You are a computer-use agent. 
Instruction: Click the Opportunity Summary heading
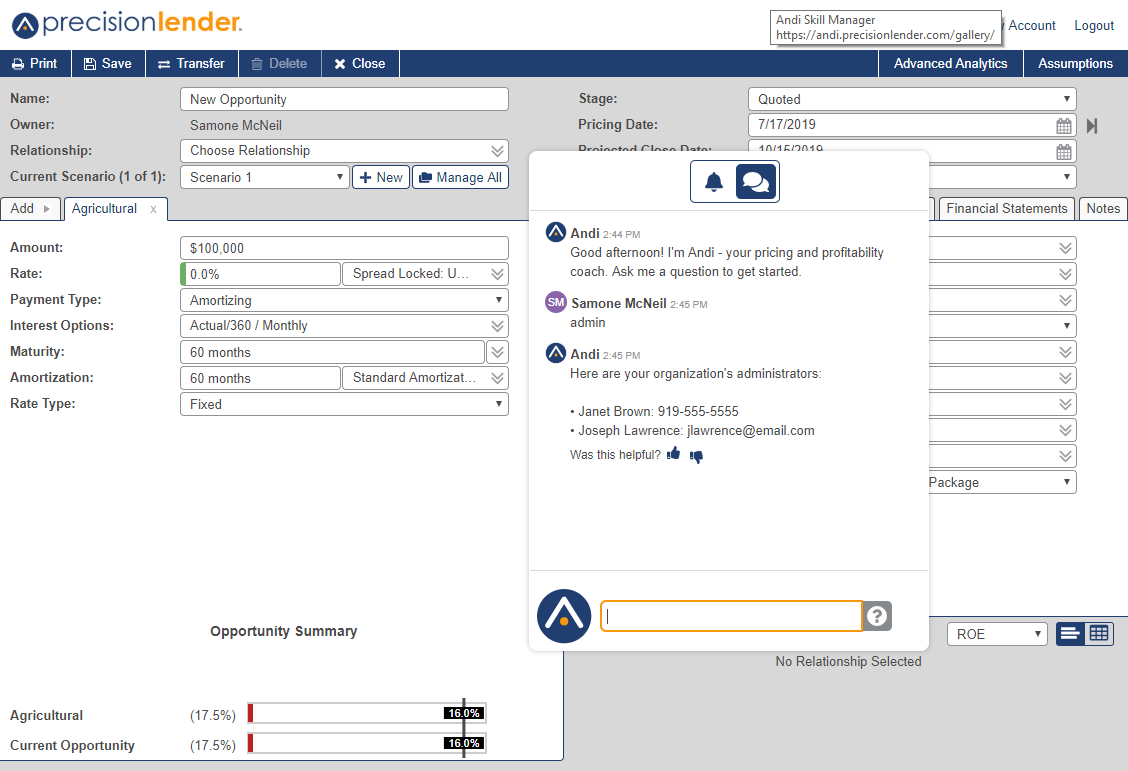283,631
